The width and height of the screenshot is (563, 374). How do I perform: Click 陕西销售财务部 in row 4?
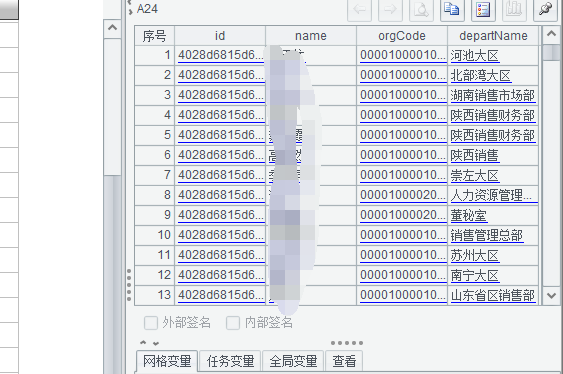(493, 115)
